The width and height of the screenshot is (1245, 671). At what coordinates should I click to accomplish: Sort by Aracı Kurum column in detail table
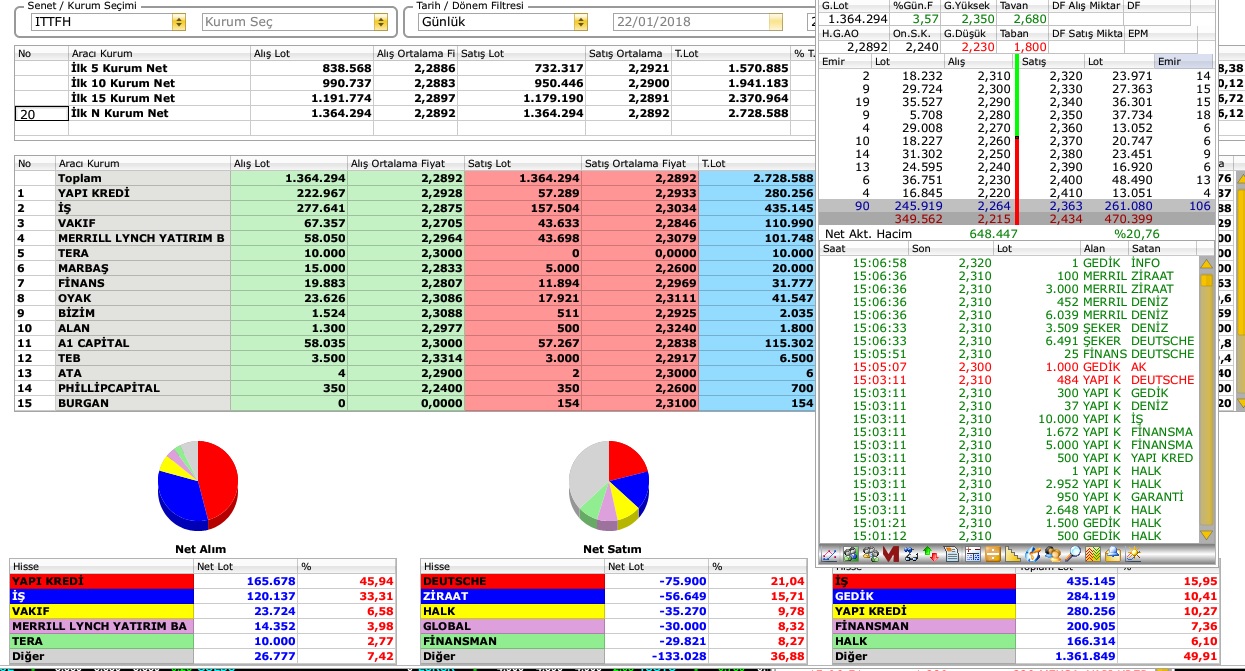[x=142, y=163]
